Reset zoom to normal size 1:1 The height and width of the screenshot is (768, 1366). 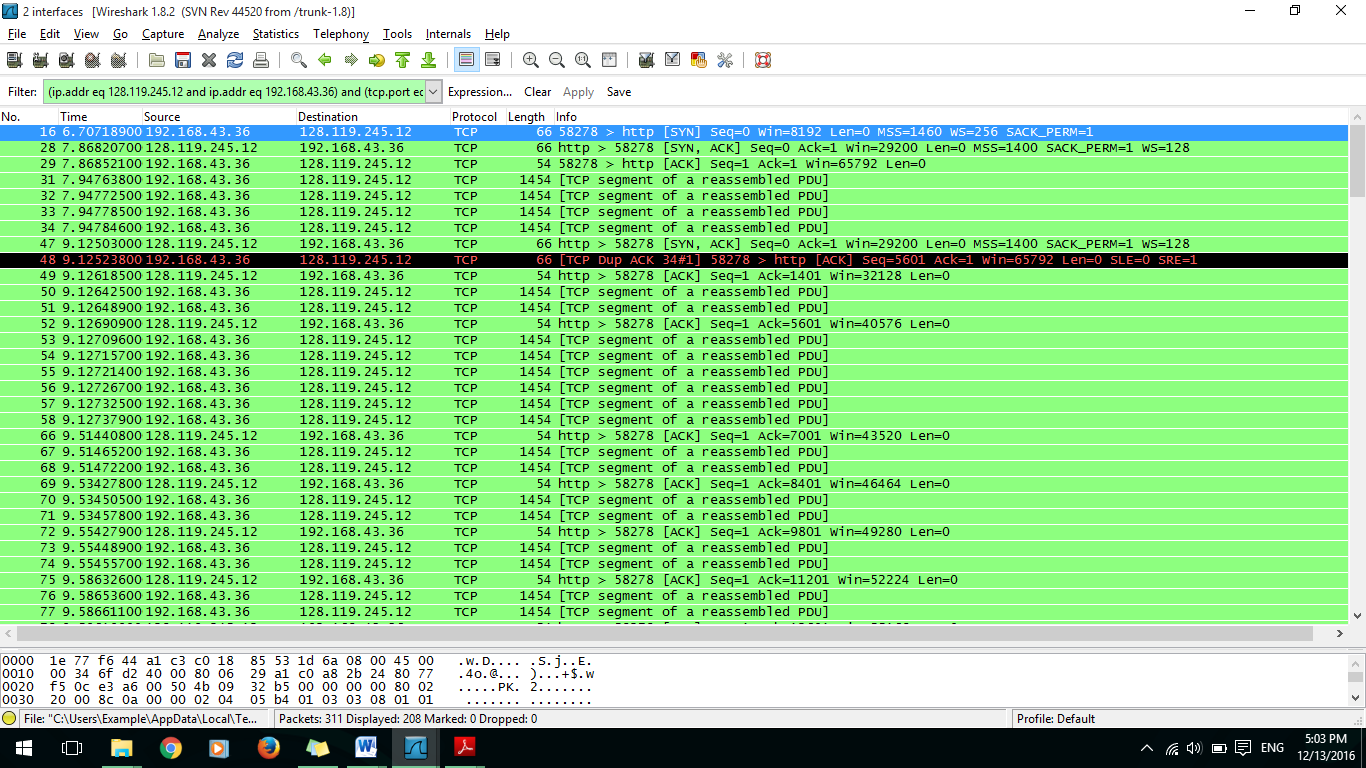(583, 60)
